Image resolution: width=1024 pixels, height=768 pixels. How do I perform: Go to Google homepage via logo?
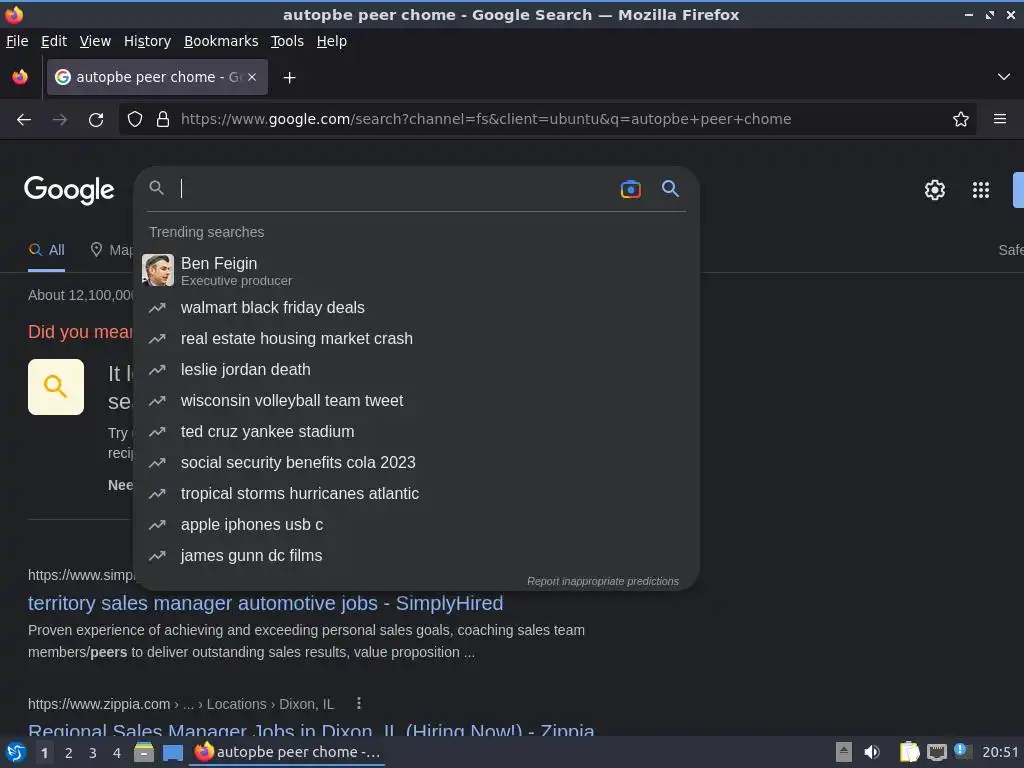69,190
